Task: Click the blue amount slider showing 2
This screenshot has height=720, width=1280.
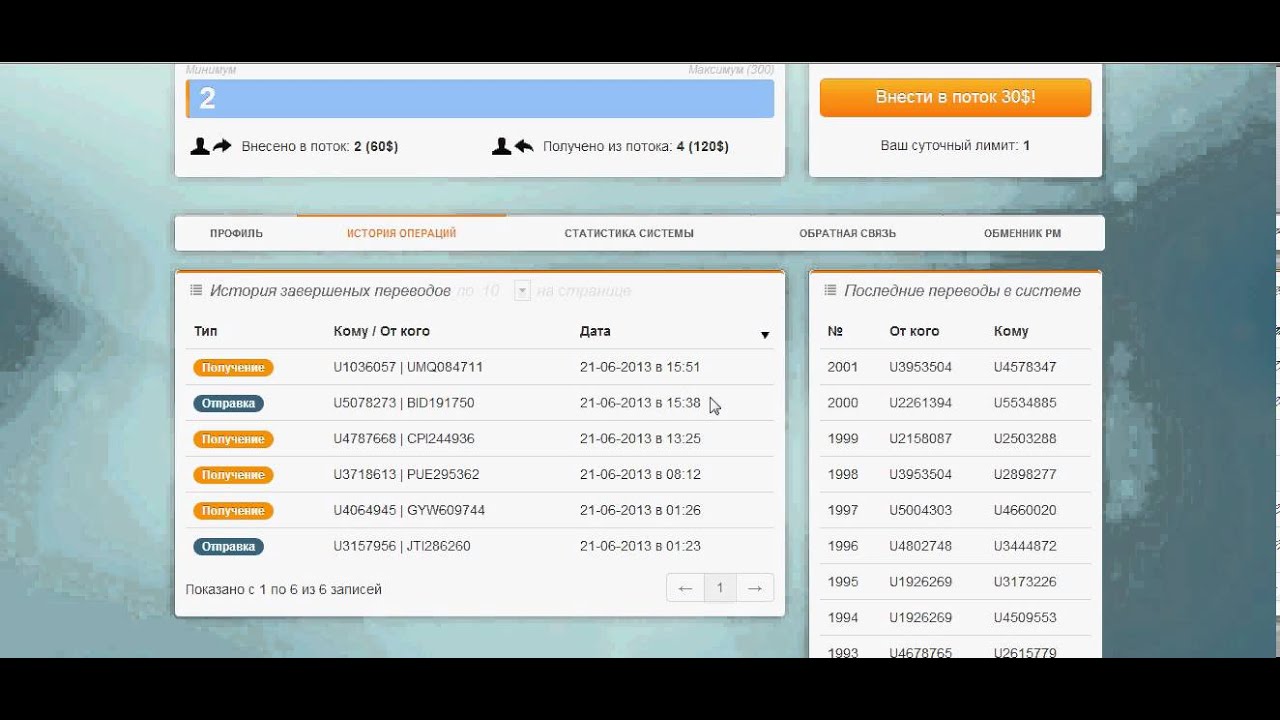Action: coord(480,99)
